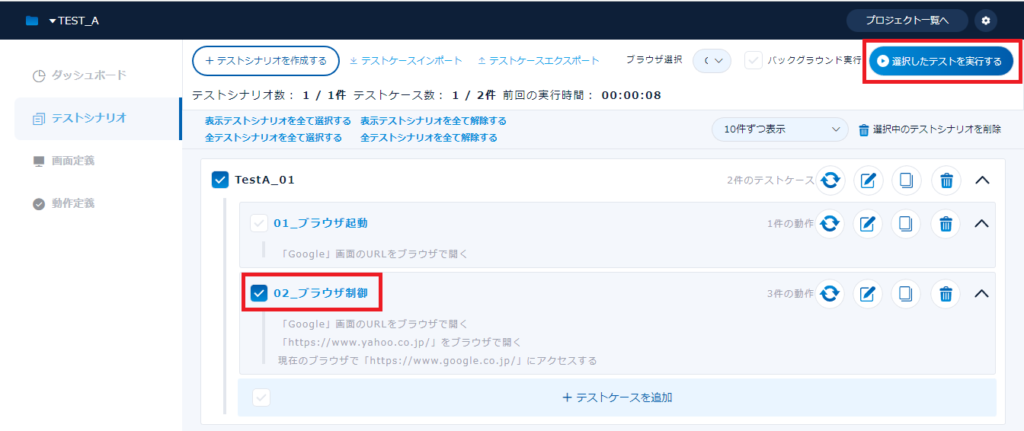
Task: Click the refresh icon on TestA_01 row
Action: point(829,180)
